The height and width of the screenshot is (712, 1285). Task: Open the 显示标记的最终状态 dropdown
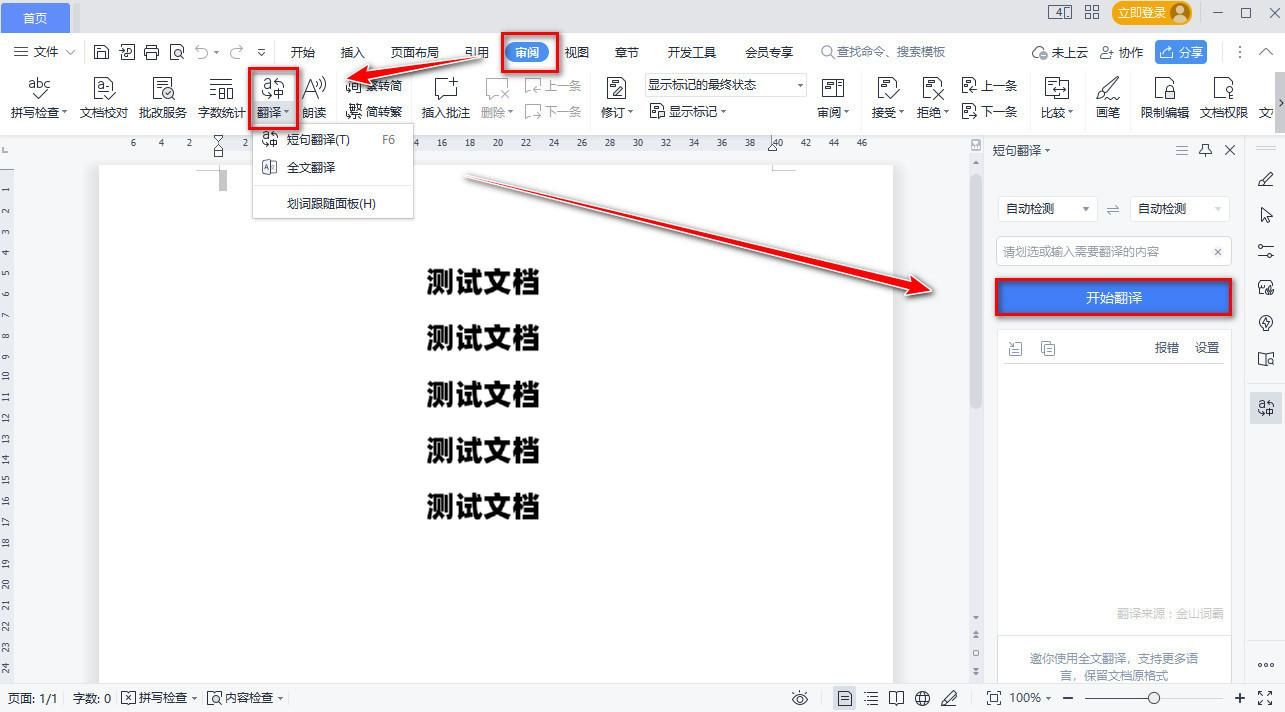pos(797,85)
